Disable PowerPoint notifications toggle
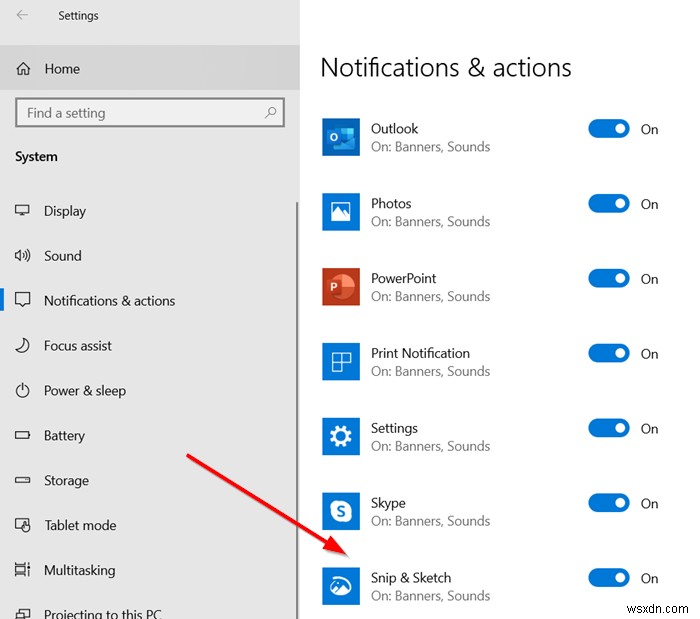Image resolution: width=700 pixels, height=619 pixels. click(x=608, y=278)
